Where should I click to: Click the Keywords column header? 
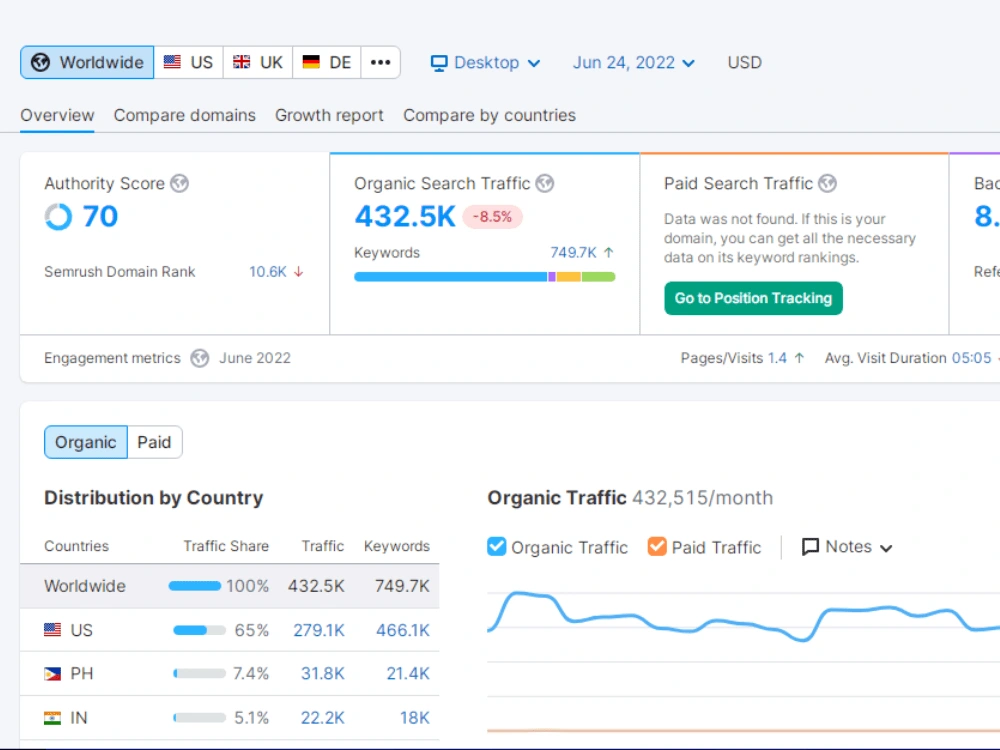pos(397,546)
